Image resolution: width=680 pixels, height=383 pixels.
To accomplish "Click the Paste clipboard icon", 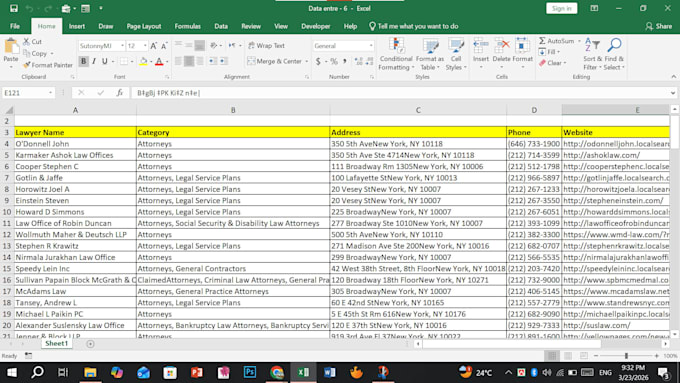I will tap(11, 47).
